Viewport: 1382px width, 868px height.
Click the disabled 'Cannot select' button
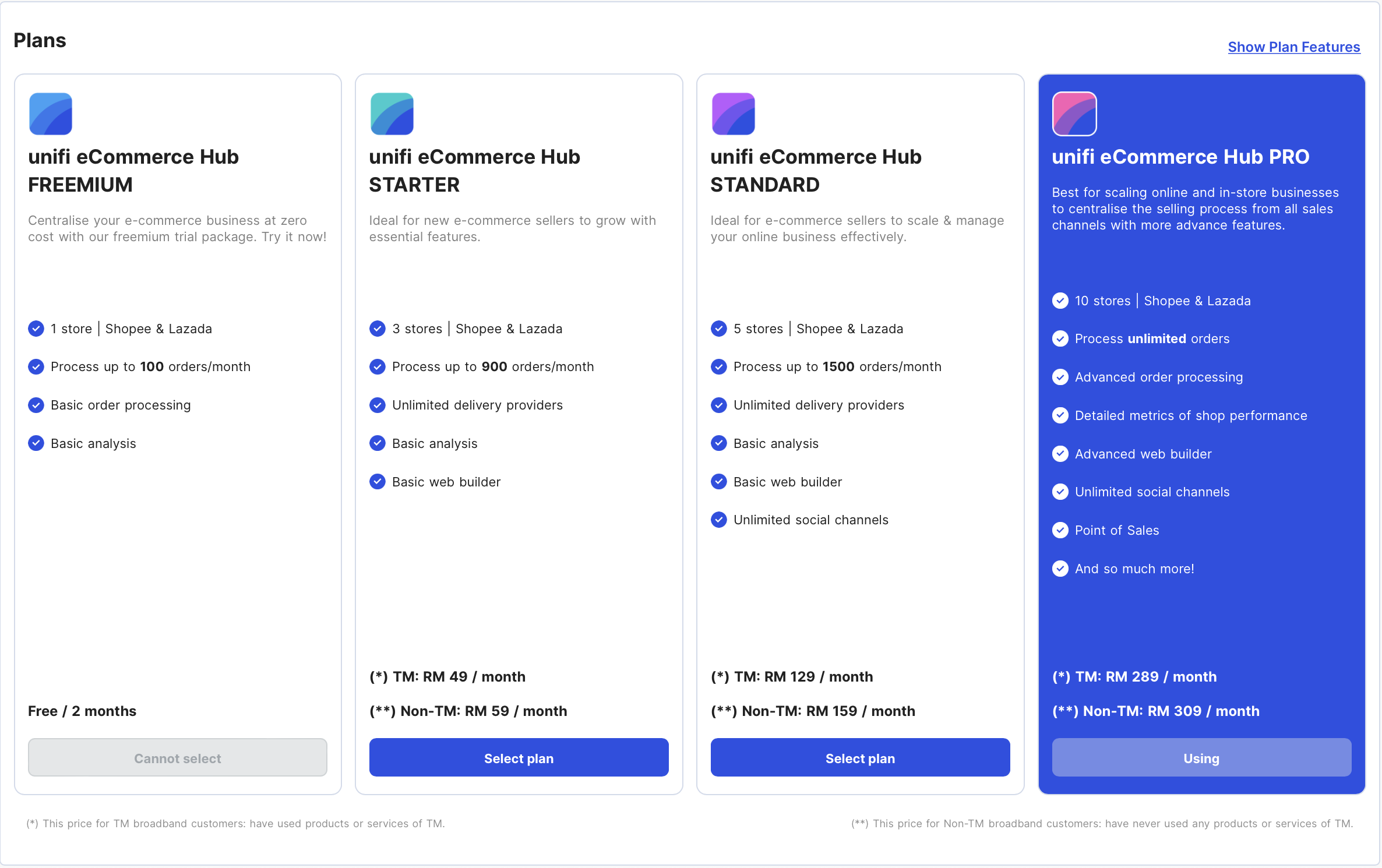click(x=178, y=758)
